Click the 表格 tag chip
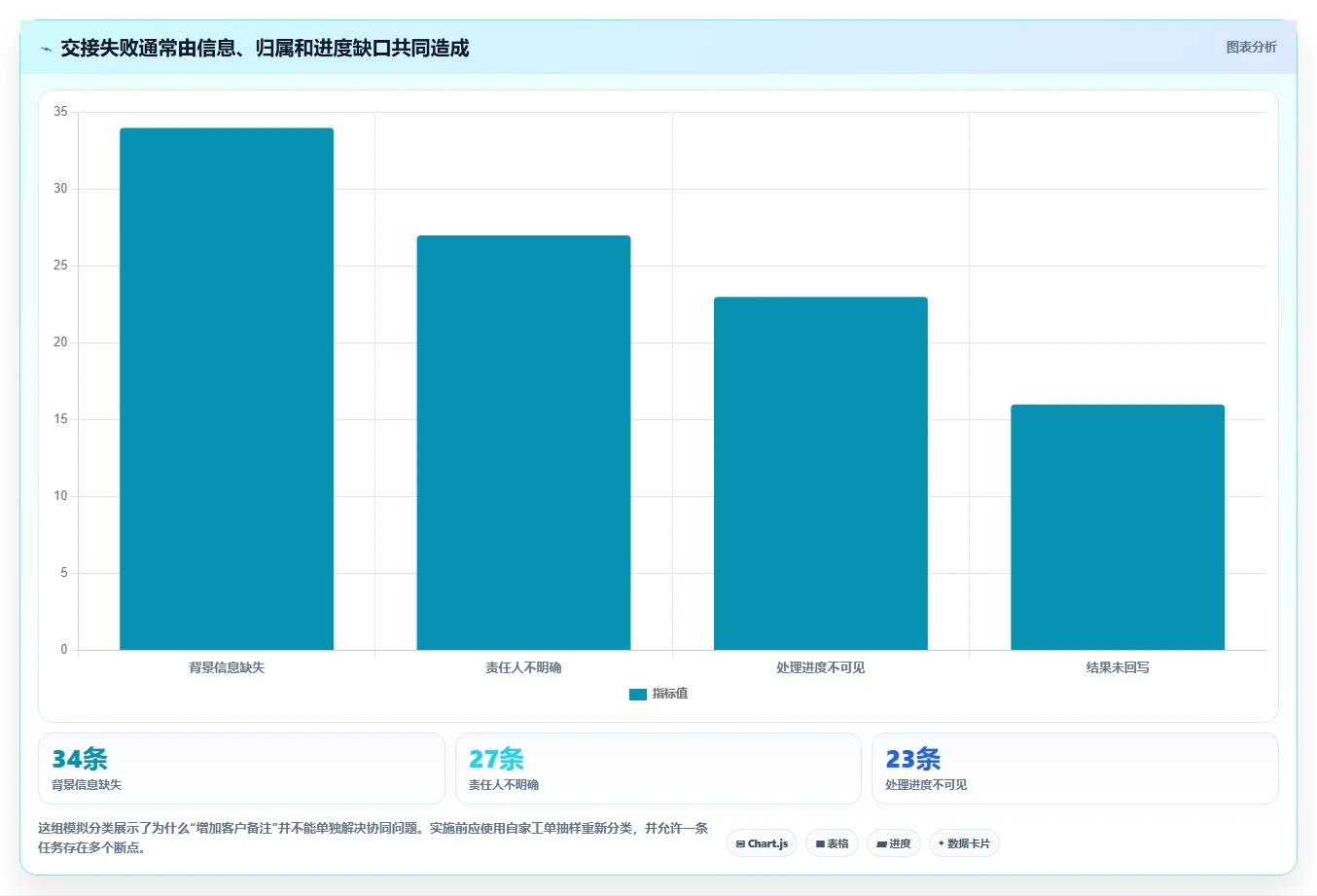The width and height of the screenshot is (1317, 896). pos(832,843)
